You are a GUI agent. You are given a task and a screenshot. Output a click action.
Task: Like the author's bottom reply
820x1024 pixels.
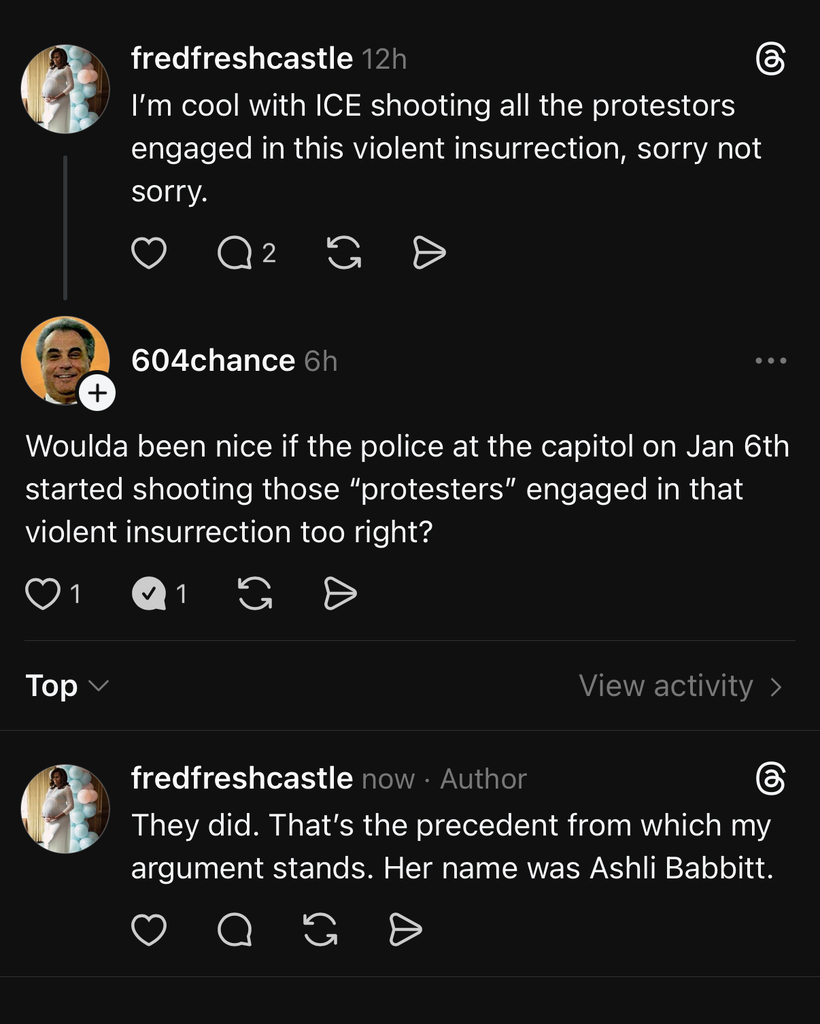point(149,929)
